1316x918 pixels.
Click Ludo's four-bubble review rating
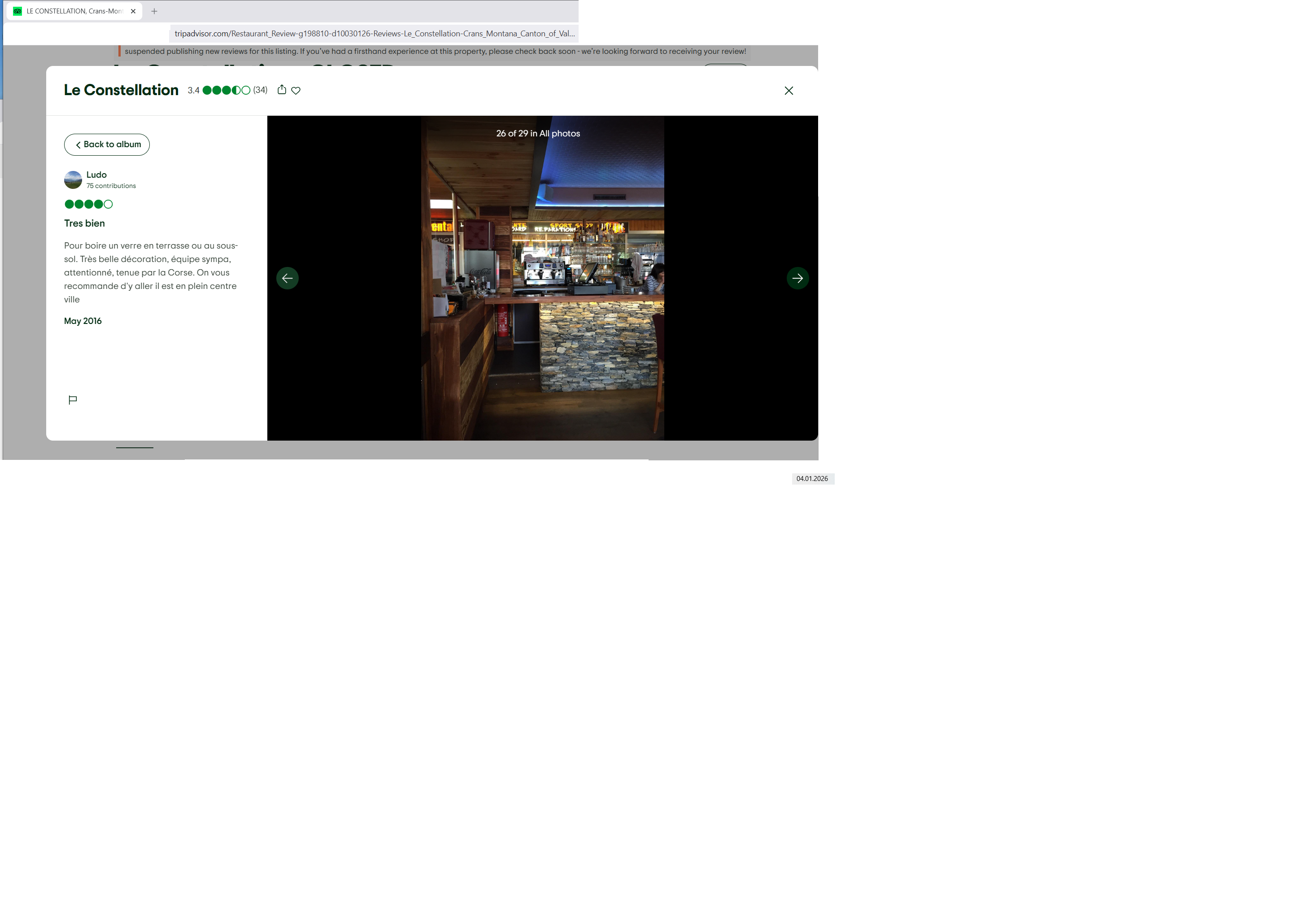click(88, 204)
